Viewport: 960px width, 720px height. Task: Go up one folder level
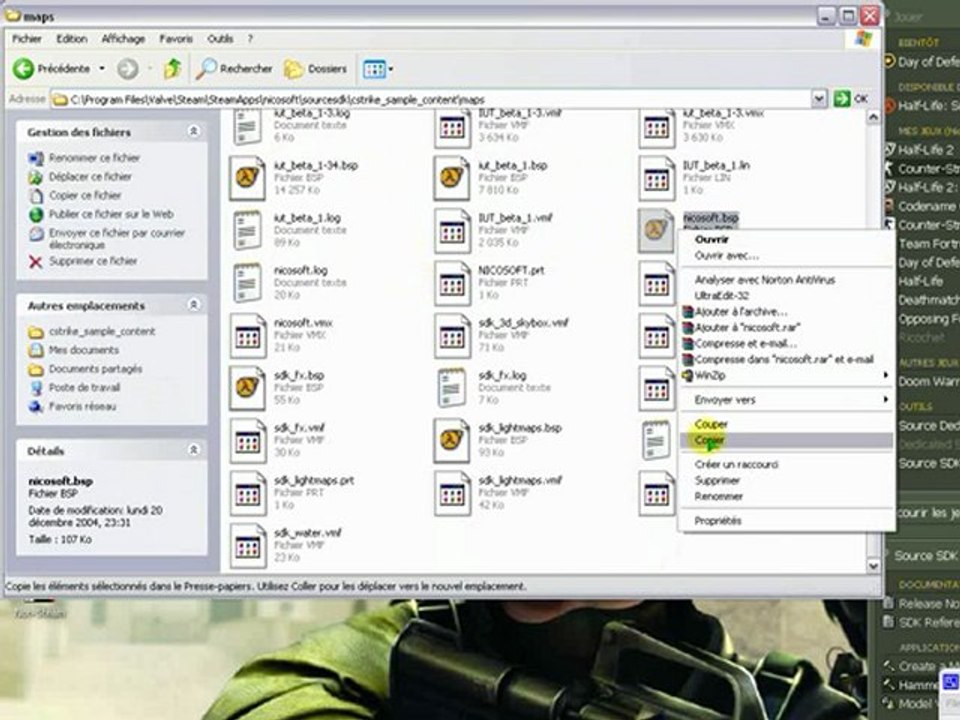click(x=173, y=69)
